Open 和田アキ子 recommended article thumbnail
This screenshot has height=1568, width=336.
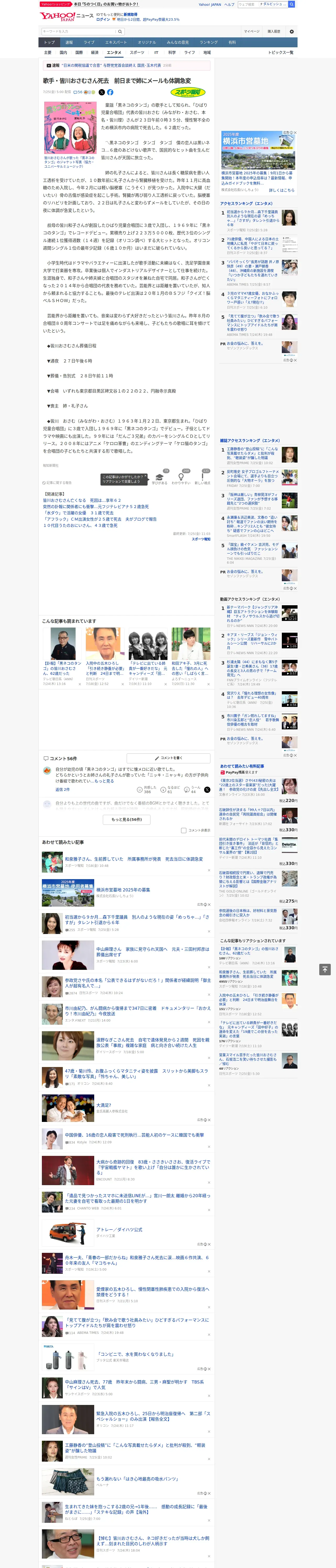click(x=190, y=644)
